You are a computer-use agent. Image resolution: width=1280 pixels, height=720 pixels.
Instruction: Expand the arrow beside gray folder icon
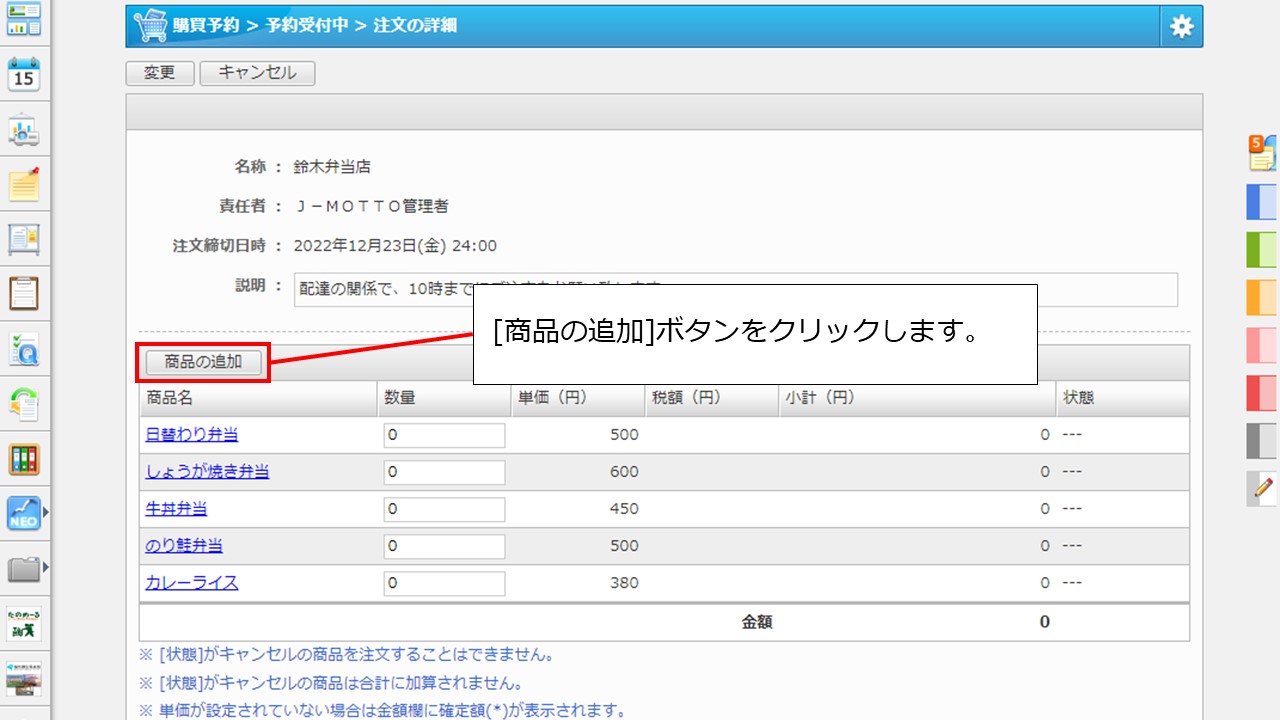pyautogui.click(x=45, y=568)
